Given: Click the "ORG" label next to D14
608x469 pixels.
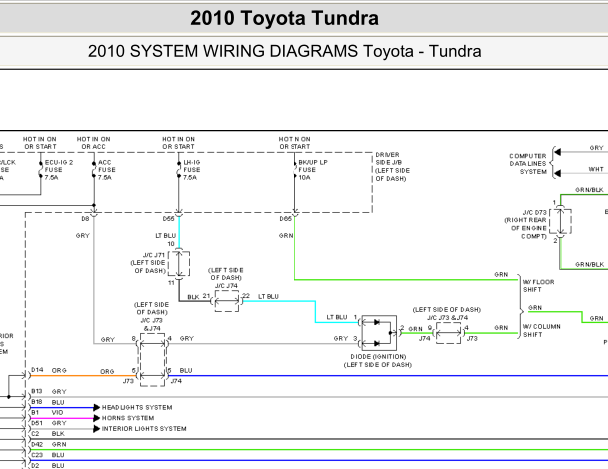Looking at the screenshot, I should click(59, 371).
